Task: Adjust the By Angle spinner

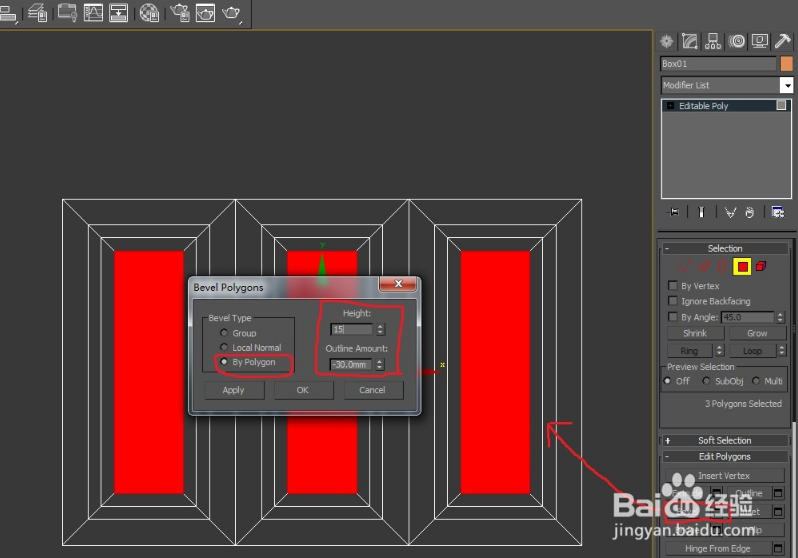Action: [x=780, y=317]
